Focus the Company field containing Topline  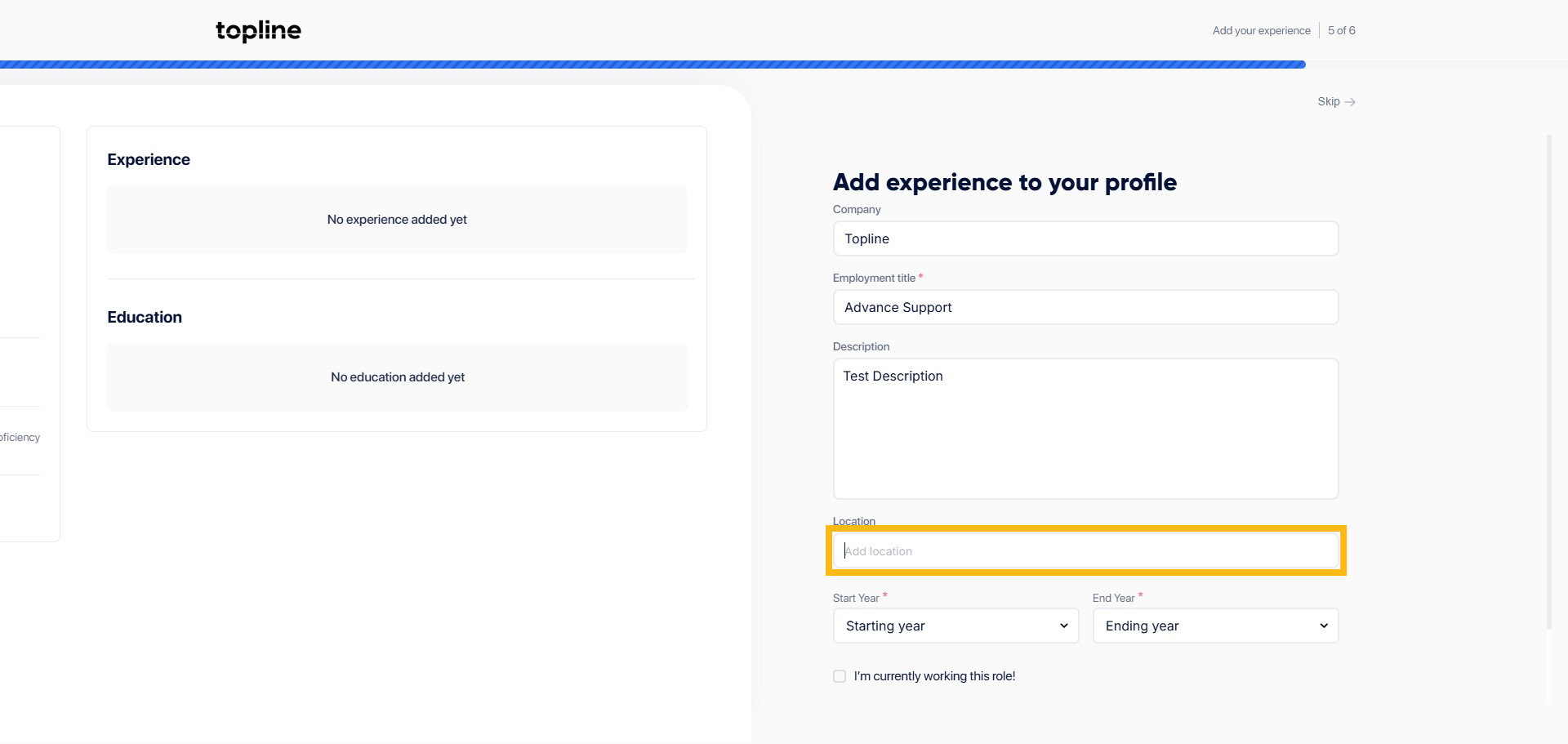coord(1085,238)
